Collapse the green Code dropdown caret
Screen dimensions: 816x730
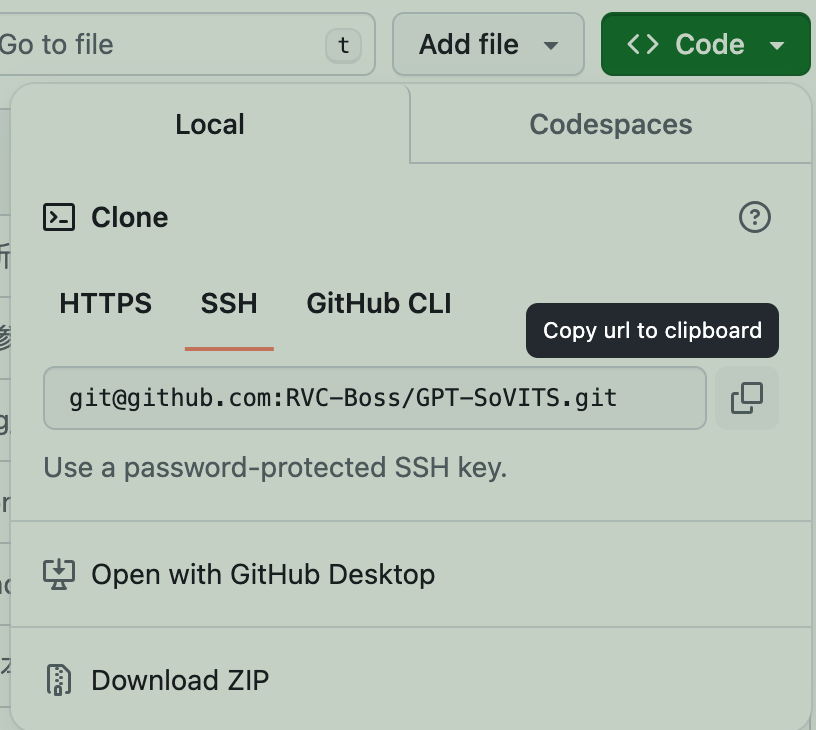[777, 45]
